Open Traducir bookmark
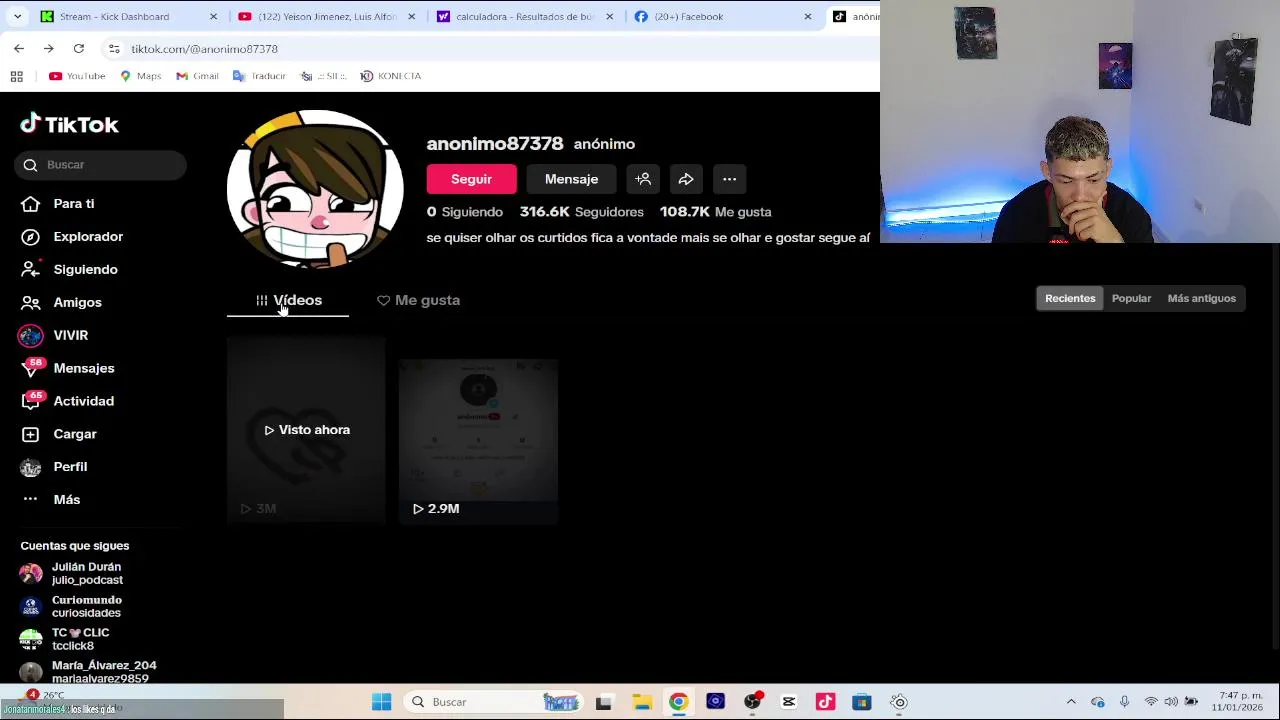Image resolution: width=1280 pixels, height=720 pixels. [x=259, y=76]
